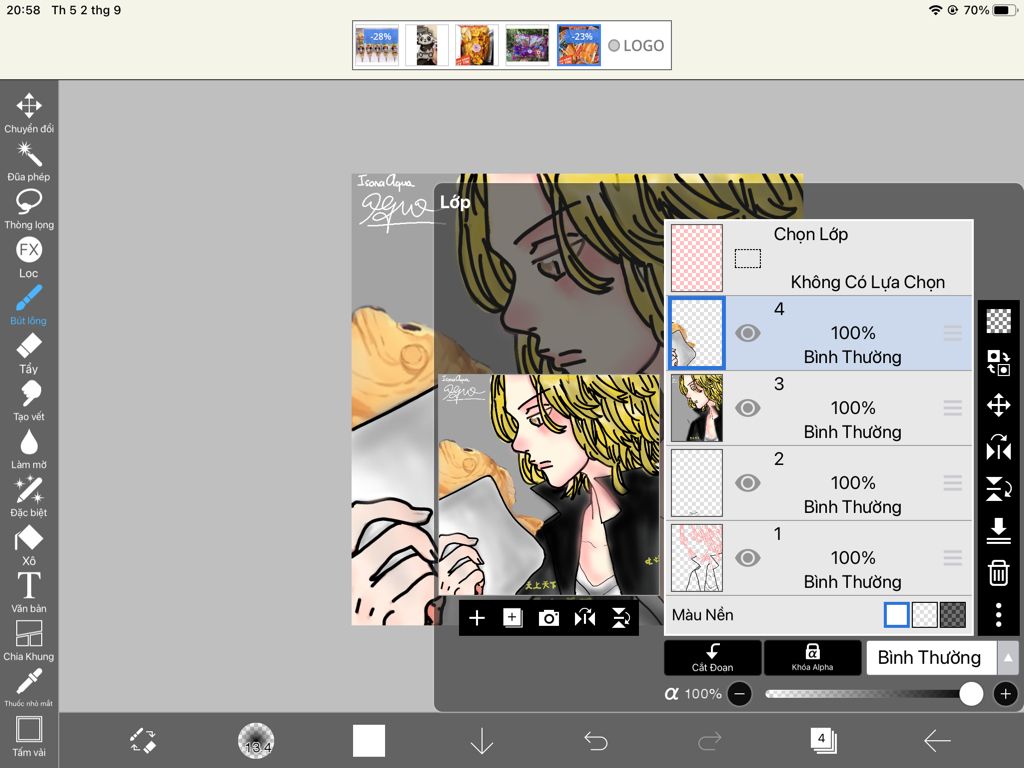Select layer 2 thumbnail
The image size is (1024, 768).
click(697, 483)
